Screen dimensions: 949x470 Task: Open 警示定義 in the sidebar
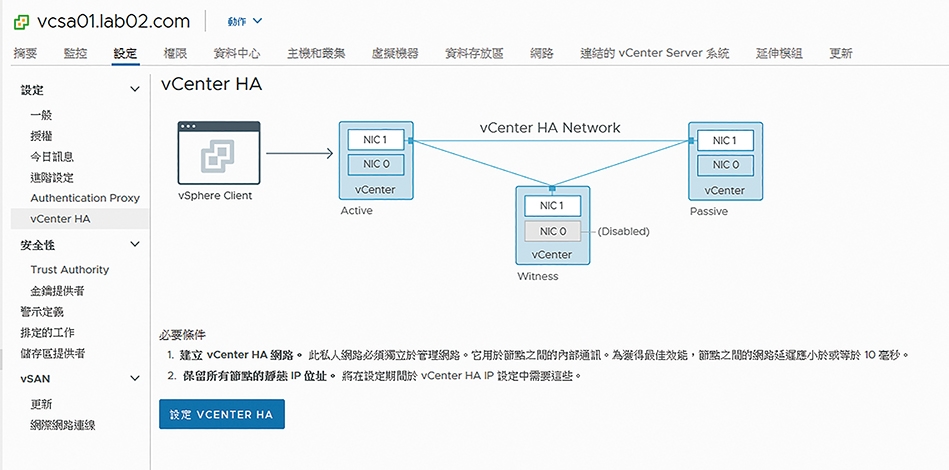pyautogui.click(x=42, y=312)
